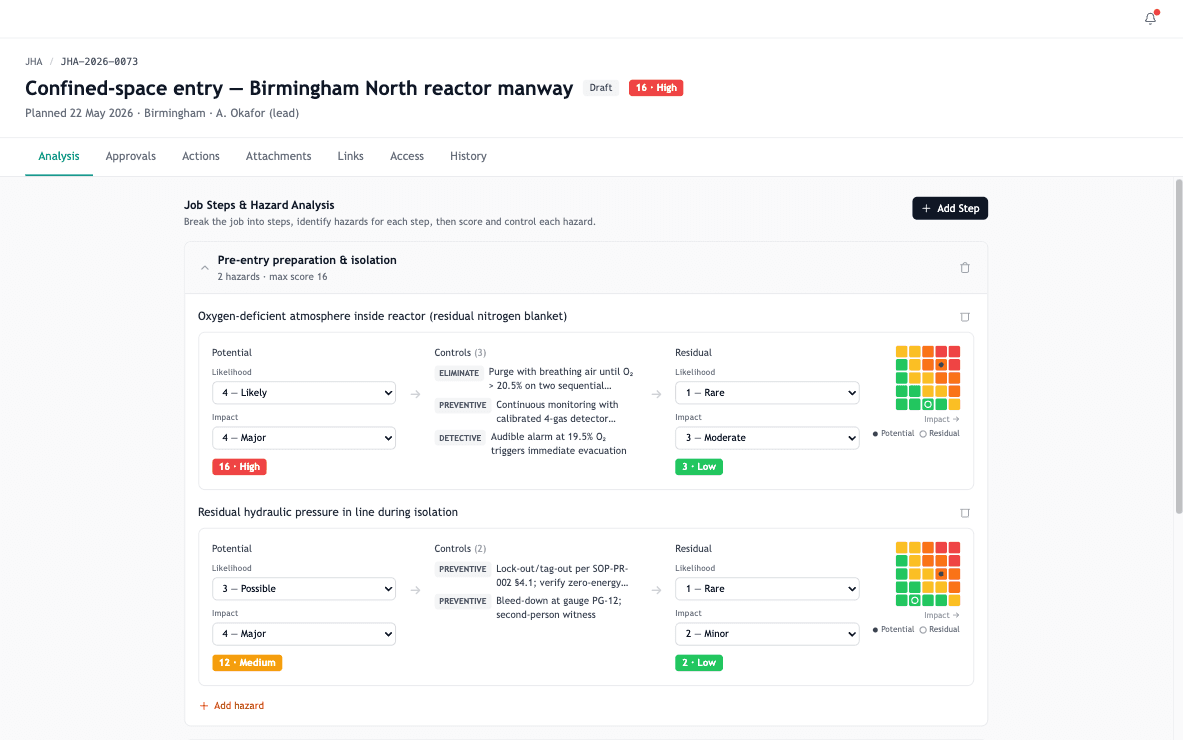Delete the Residual hydraulic pressure hazard
Image resolution: width=1183 pixels, height=740 pixels.
tap(964, 513)
